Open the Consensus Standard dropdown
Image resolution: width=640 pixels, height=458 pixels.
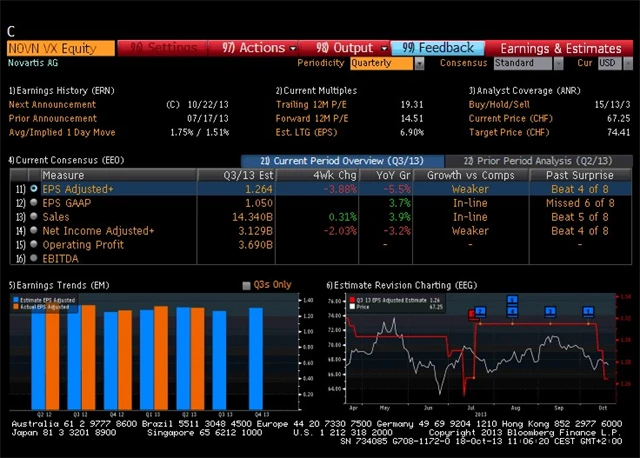pos(559,63)
